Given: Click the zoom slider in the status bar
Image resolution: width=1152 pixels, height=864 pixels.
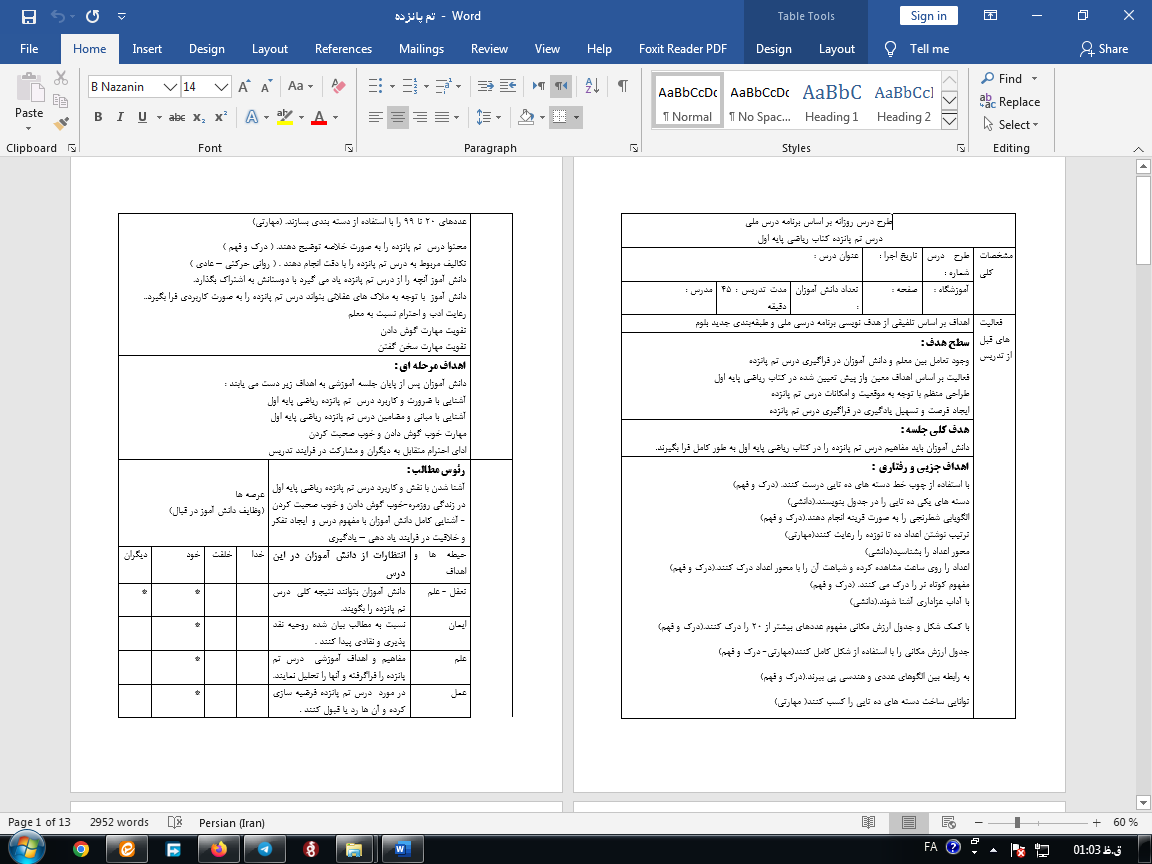Looking at the screenshot, I should (x=1018, y=822).
